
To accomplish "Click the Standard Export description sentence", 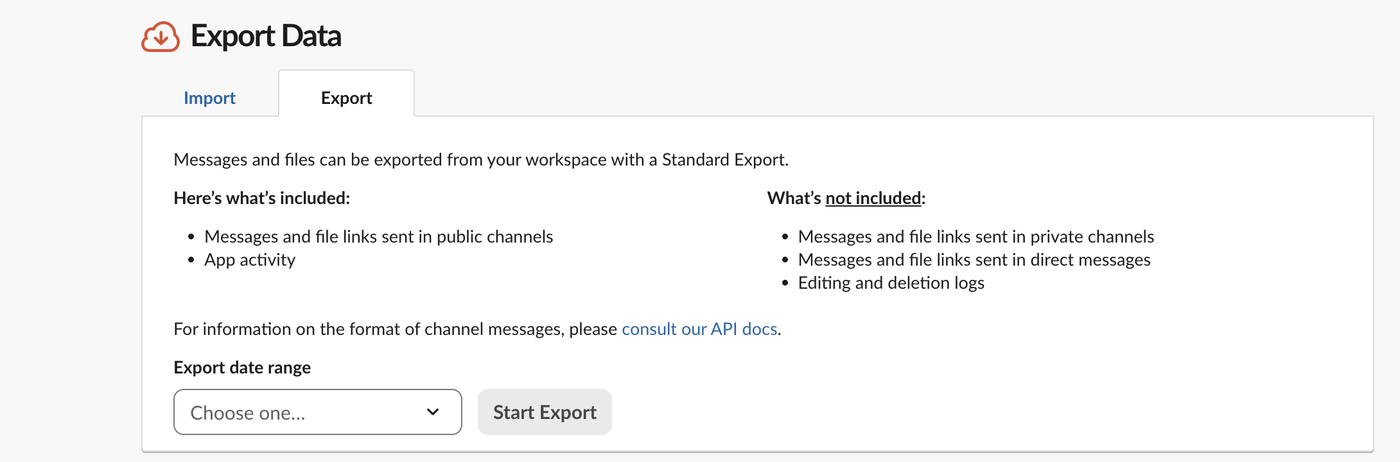I will pyautogui.click(x=481, y=159).
